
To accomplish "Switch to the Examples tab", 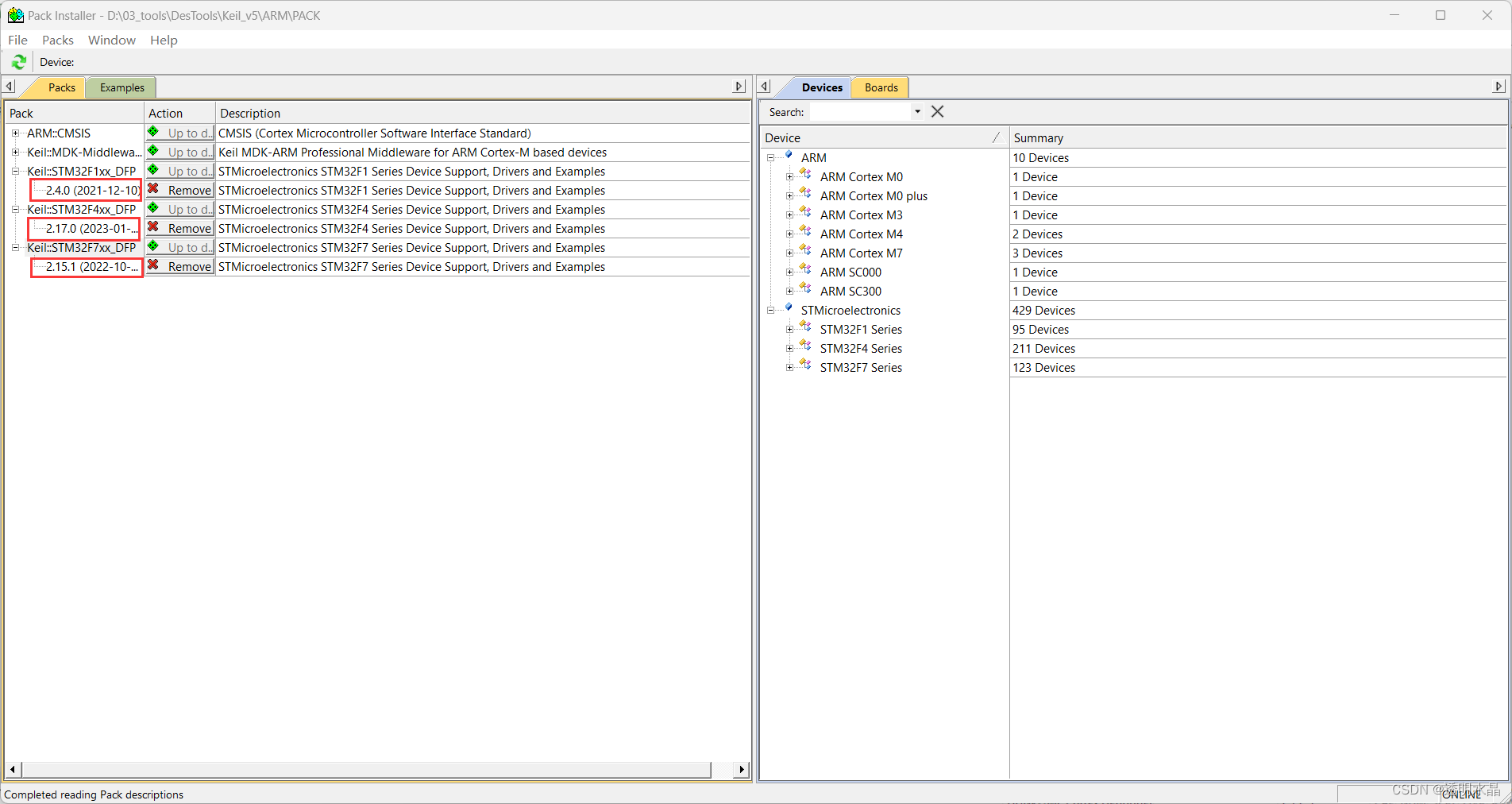I will click(x=121, y=87).
